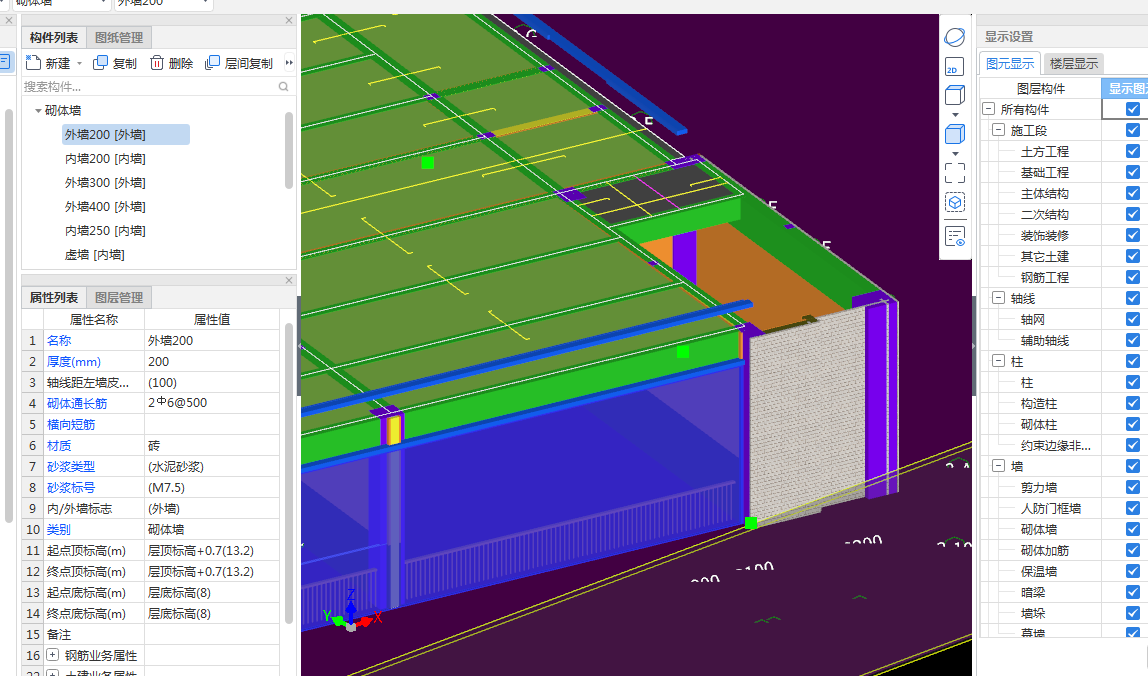The width and height of the screenshot is (1148, 676).
Task: Toggle the 剪力墙 visibility checkbox
Action: (1133, 487)
